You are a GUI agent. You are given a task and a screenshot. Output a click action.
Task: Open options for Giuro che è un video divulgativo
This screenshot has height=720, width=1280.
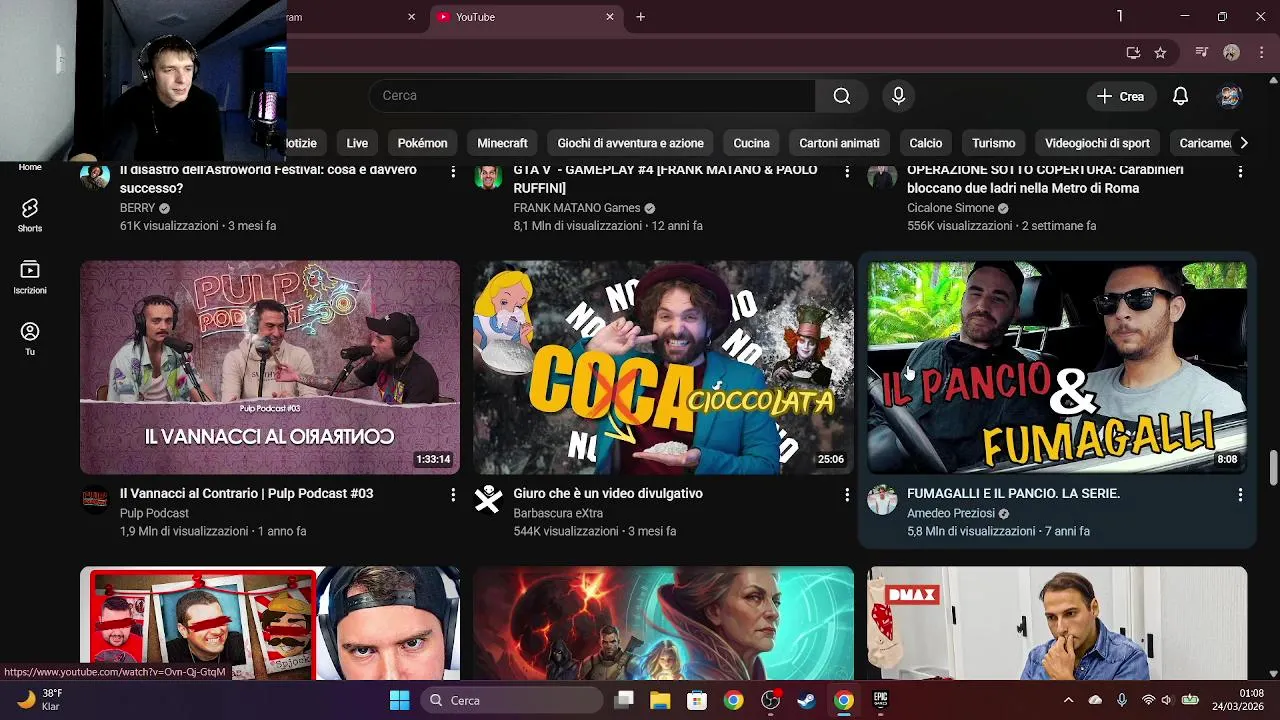[x=847, y=495]
